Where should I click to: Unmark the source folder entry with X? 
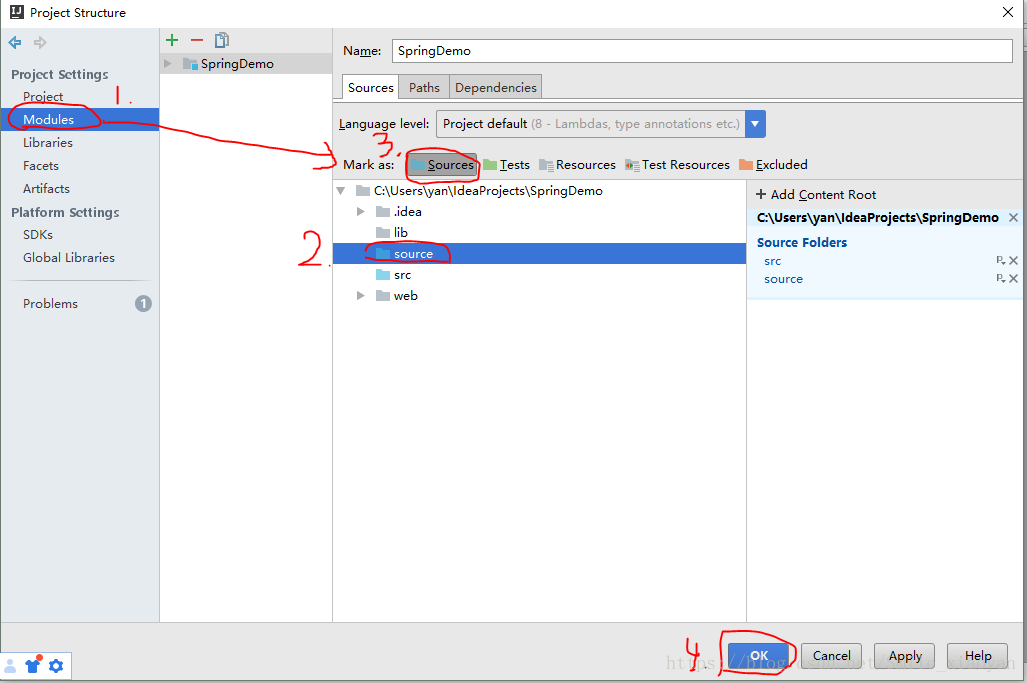(1013, 278)
